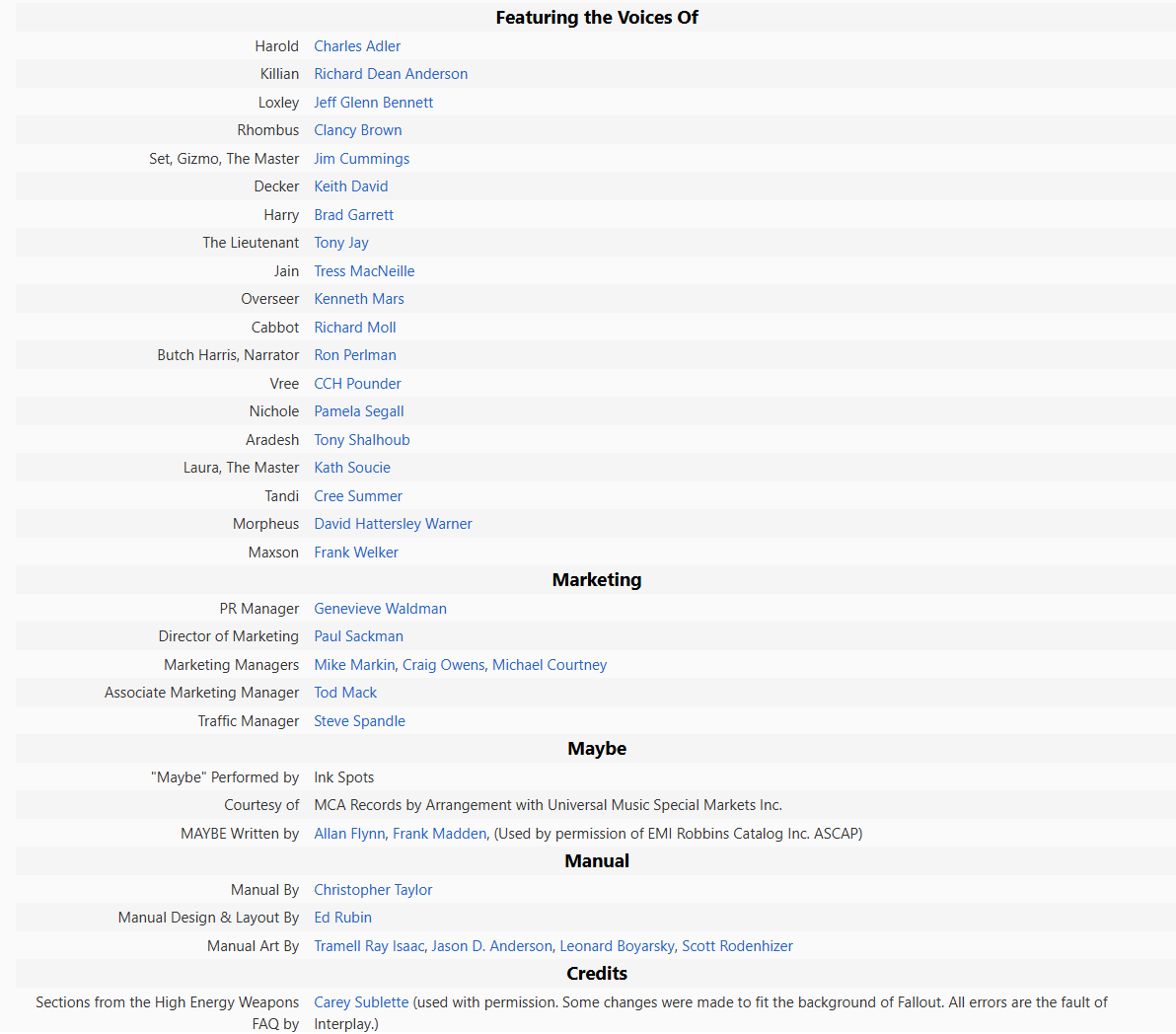
Task: Click the 'Manual Art By' label
Action: click(254, 946)
